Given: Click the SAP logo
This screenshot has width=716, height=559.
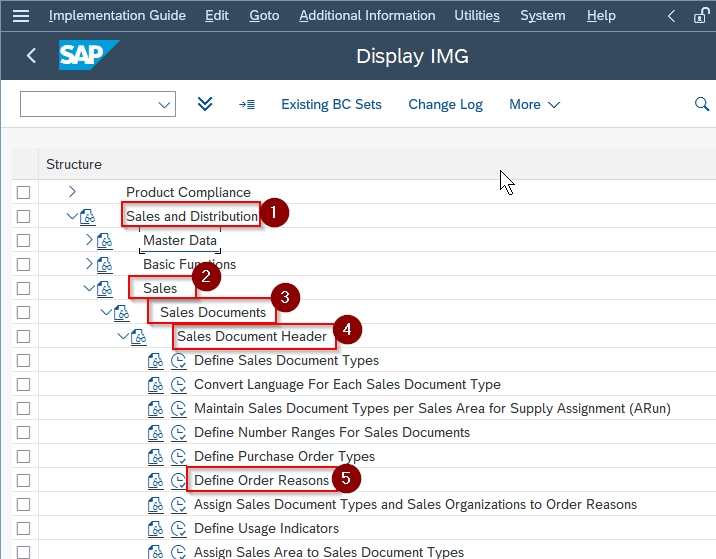Looking at the screenshot, I should 89,55.
